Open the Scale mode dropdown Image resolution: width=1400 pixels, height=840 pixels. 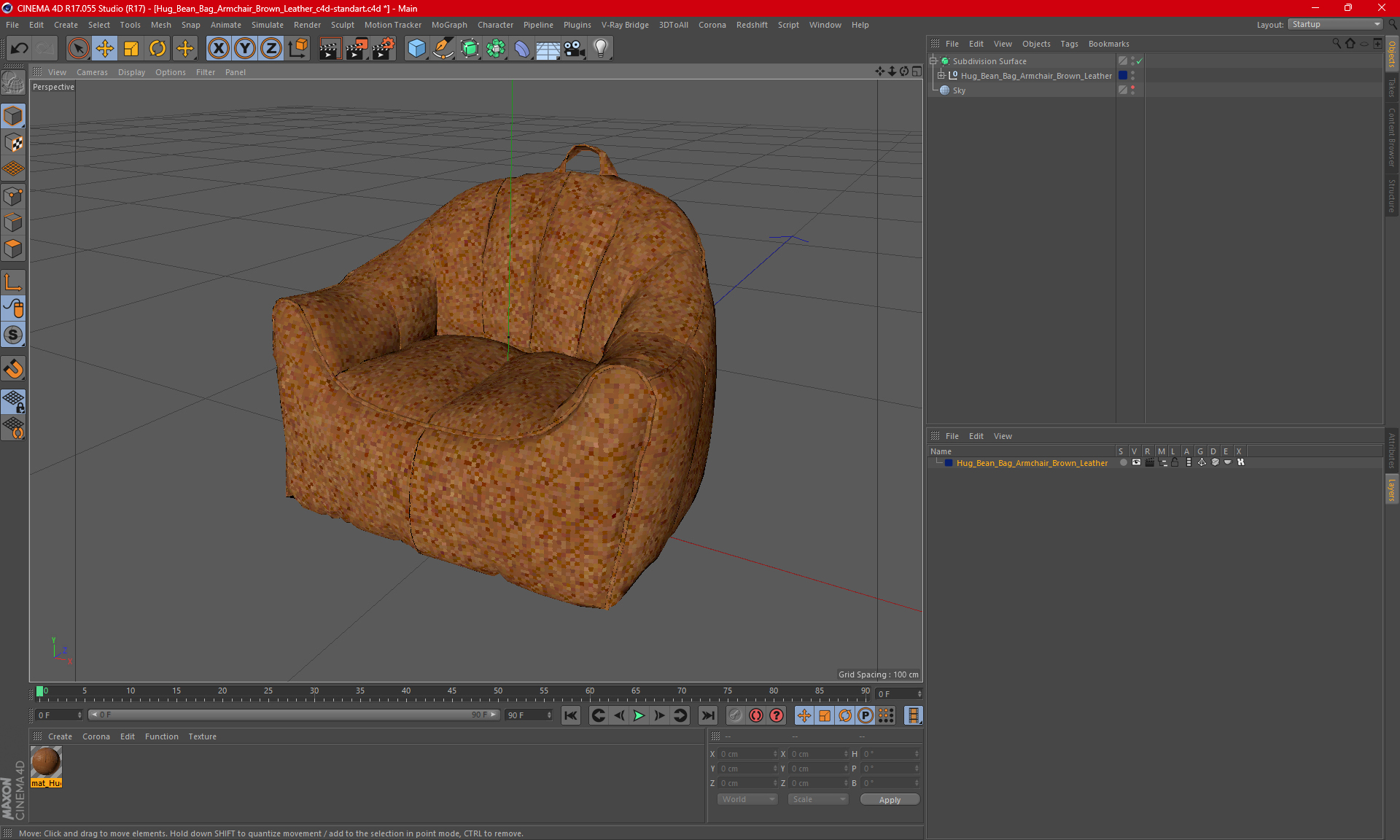click(x=817, y=799)
